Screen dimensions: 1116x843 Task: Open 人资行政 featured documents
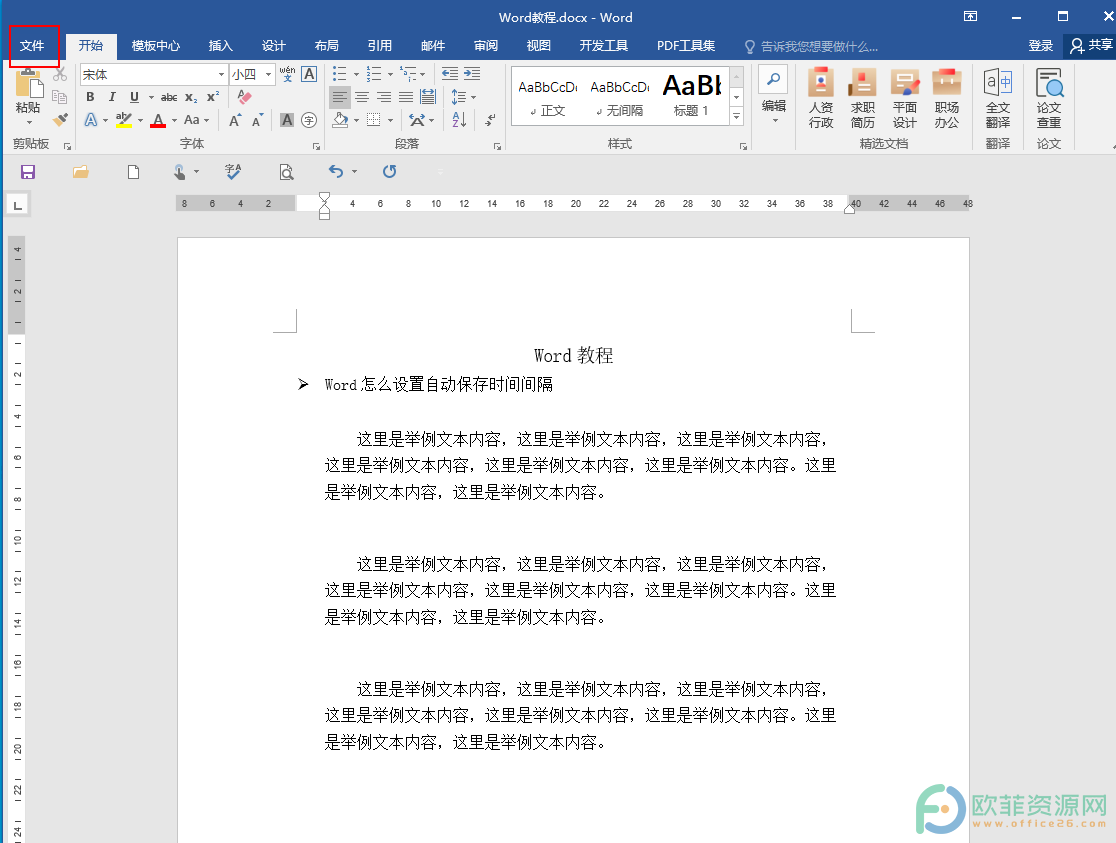tap(821, 99)
